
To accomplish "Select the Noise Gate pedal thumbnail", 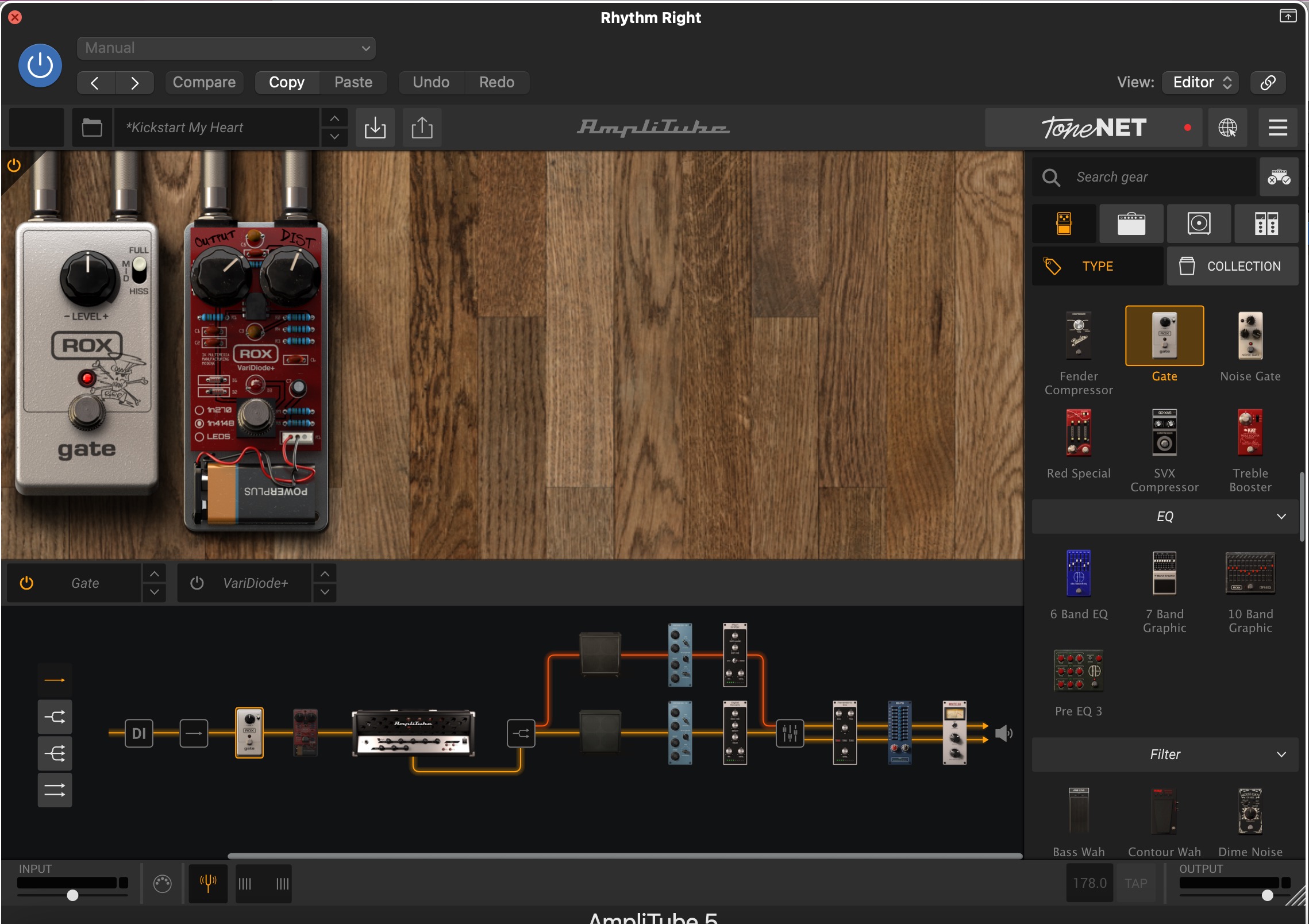I will (x=1250, y=336).
